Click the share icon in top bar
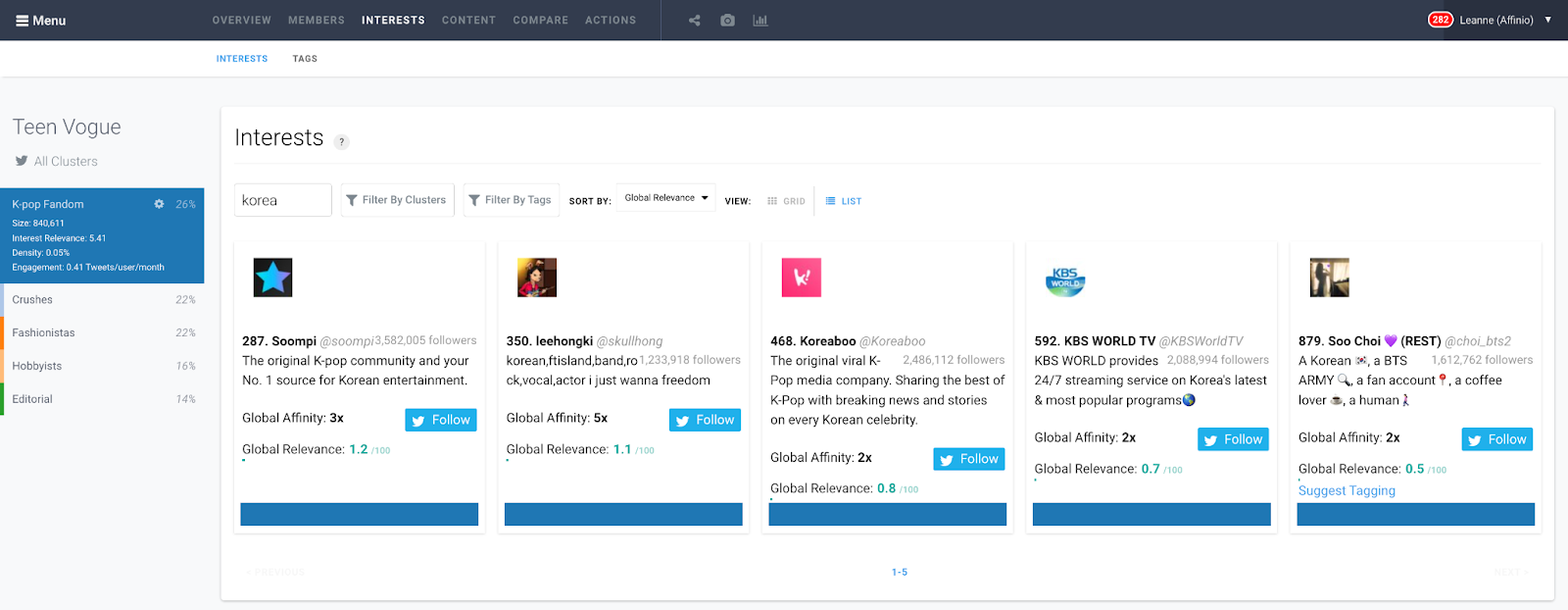Screen dimensions: 1568x610 tap(694, 20)
